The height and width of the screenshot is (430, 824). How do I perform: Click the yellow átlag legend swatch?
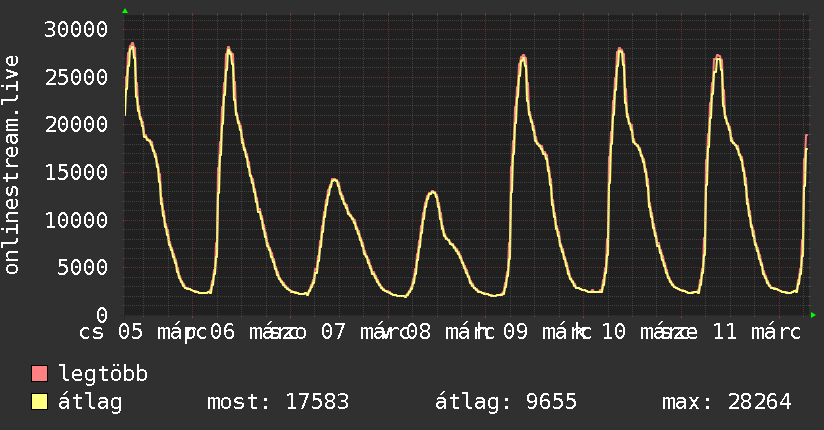pos(39,402)
